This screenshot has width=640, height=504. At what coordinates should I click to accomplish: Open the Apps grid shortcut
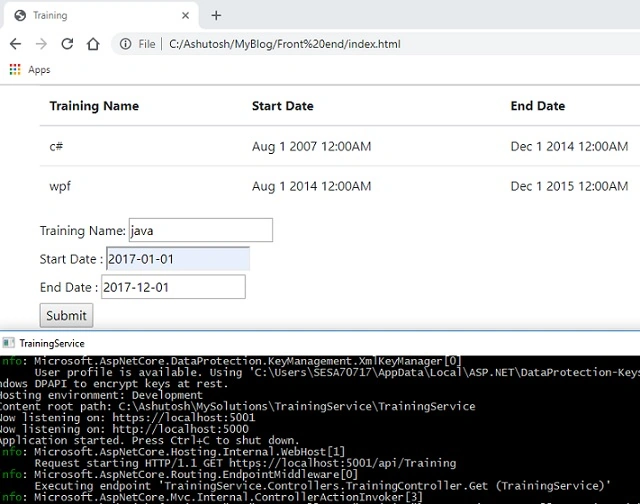30,70
